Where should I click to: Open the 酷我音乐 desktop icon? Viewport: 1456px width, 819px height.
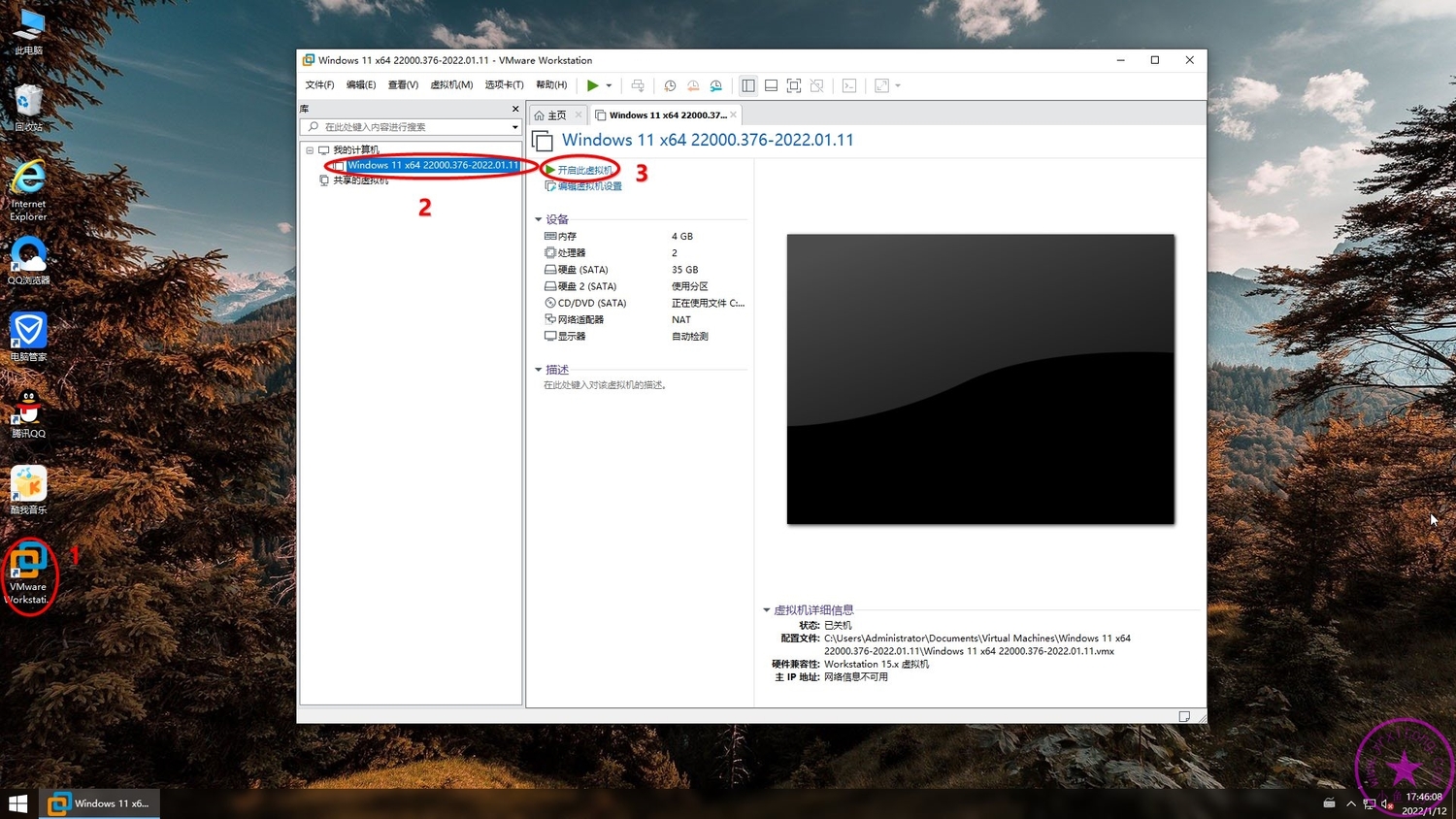pos(28,491)
